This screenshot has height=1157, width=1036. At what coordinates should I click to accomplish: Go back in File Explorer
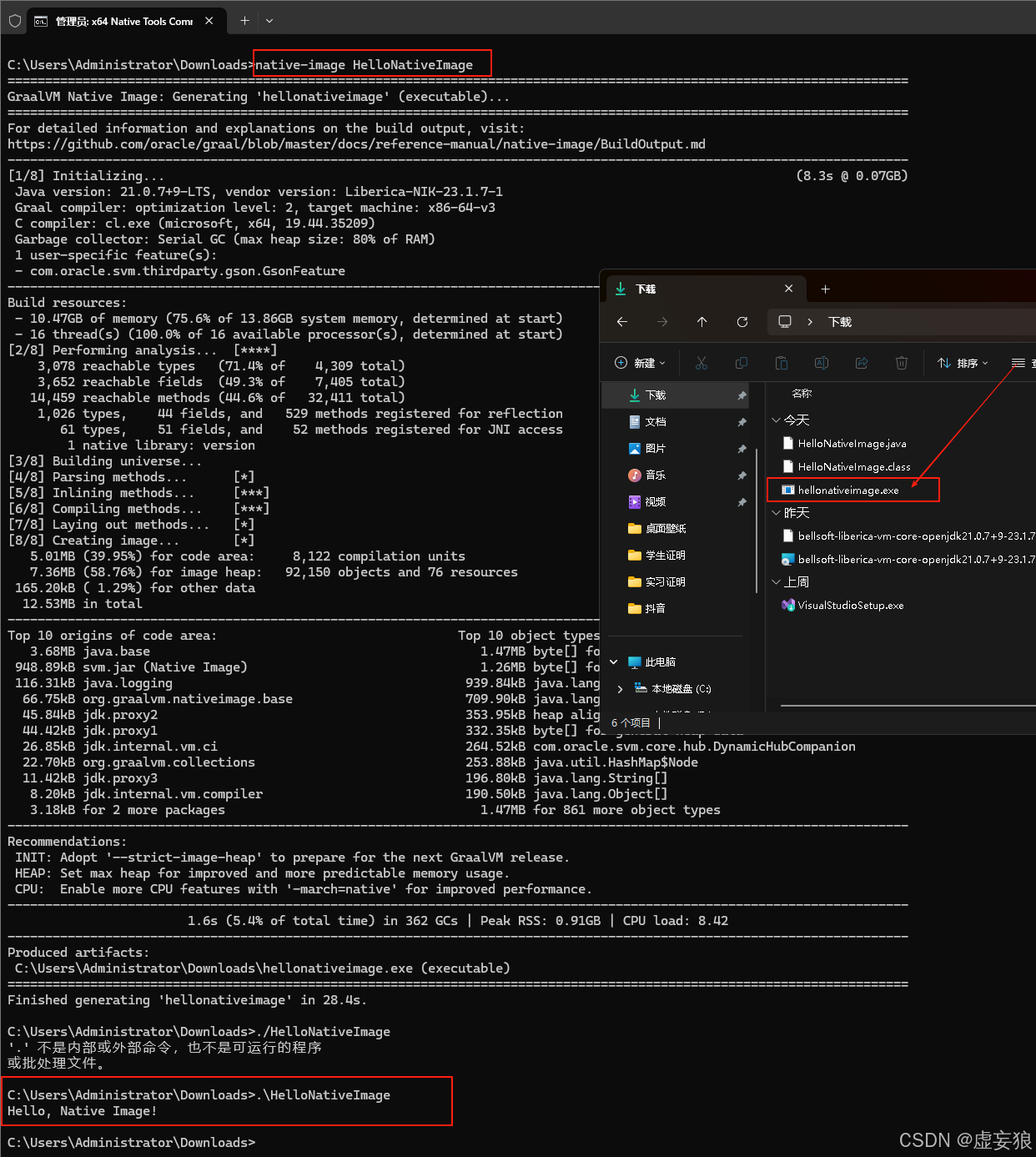coord(622,322)
